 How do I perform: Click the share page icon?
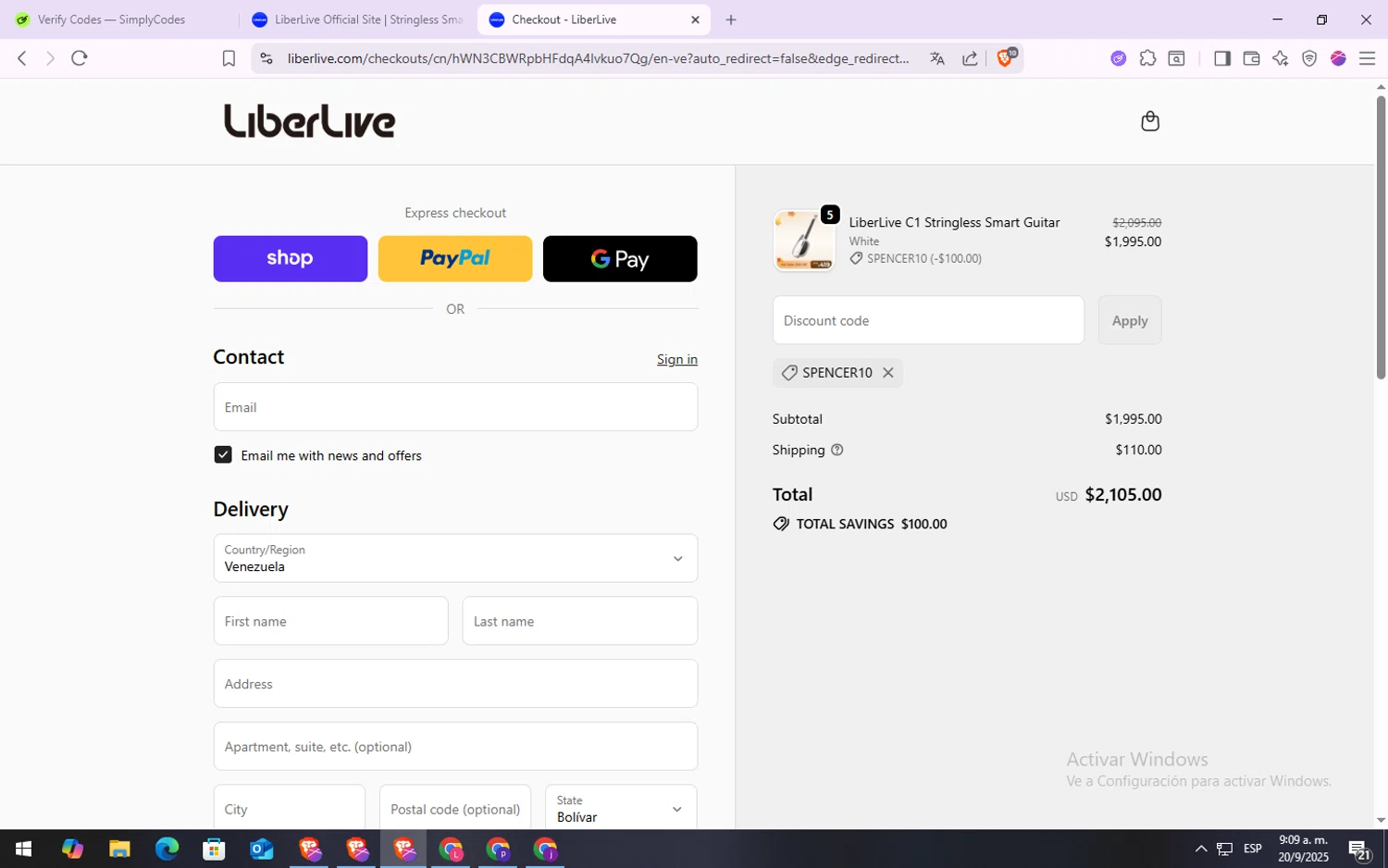970,58
